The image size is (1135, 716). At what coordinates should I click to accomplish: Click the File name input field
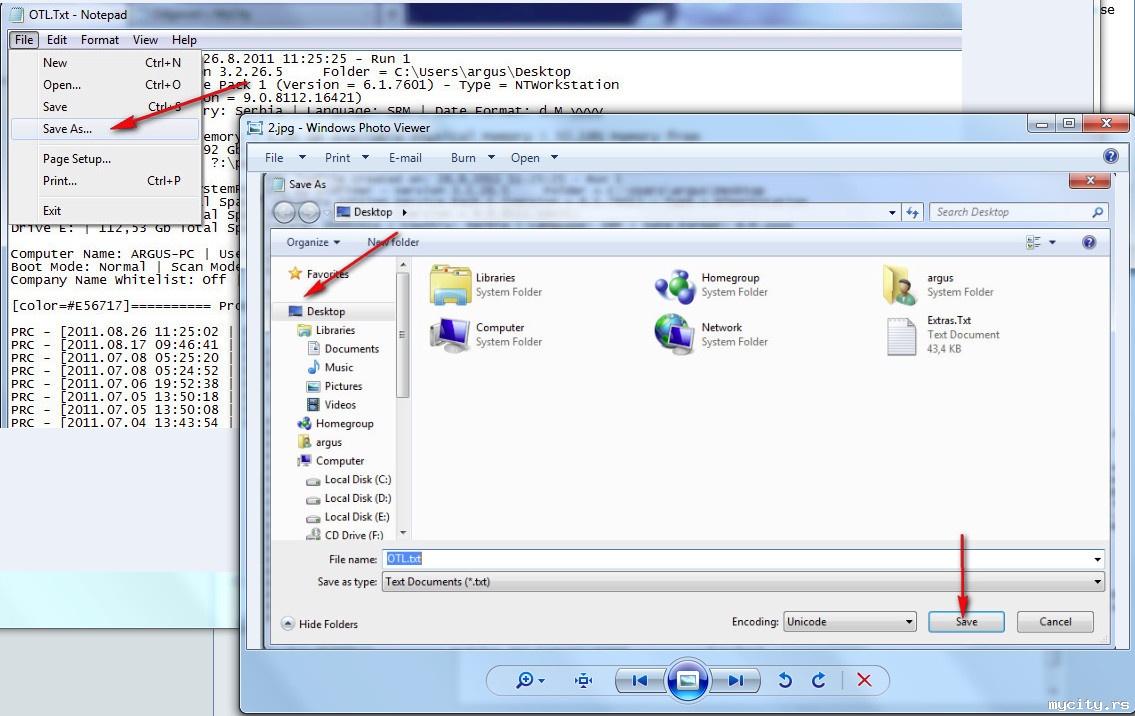[738, 559]
